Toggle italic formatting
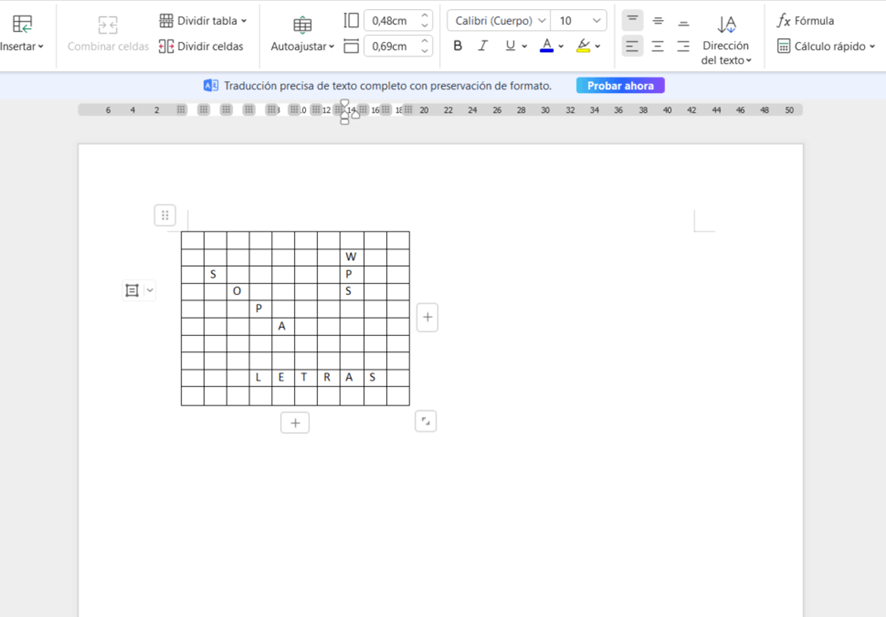Image resolution: width=886 pixels, height=617 pixels. click(x=483, y=46)
